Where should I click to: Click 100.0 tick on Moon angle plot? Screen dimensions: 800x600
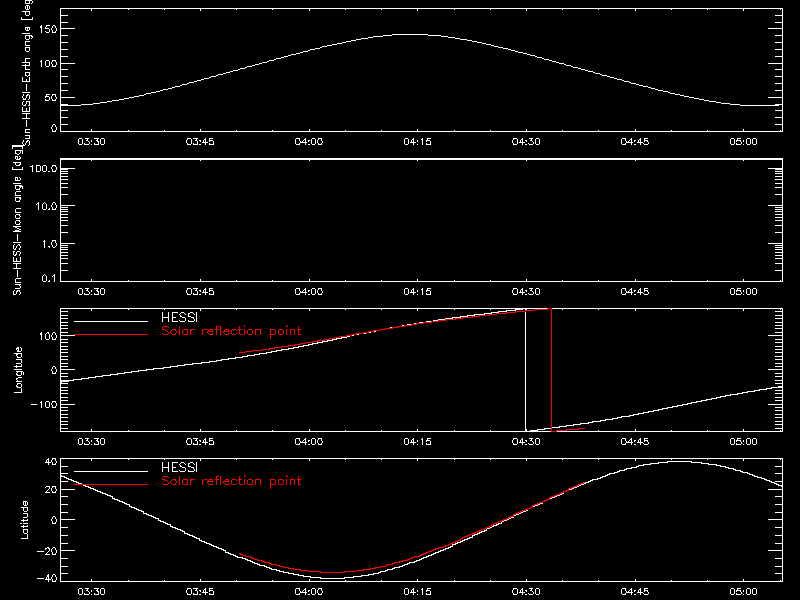43,168
